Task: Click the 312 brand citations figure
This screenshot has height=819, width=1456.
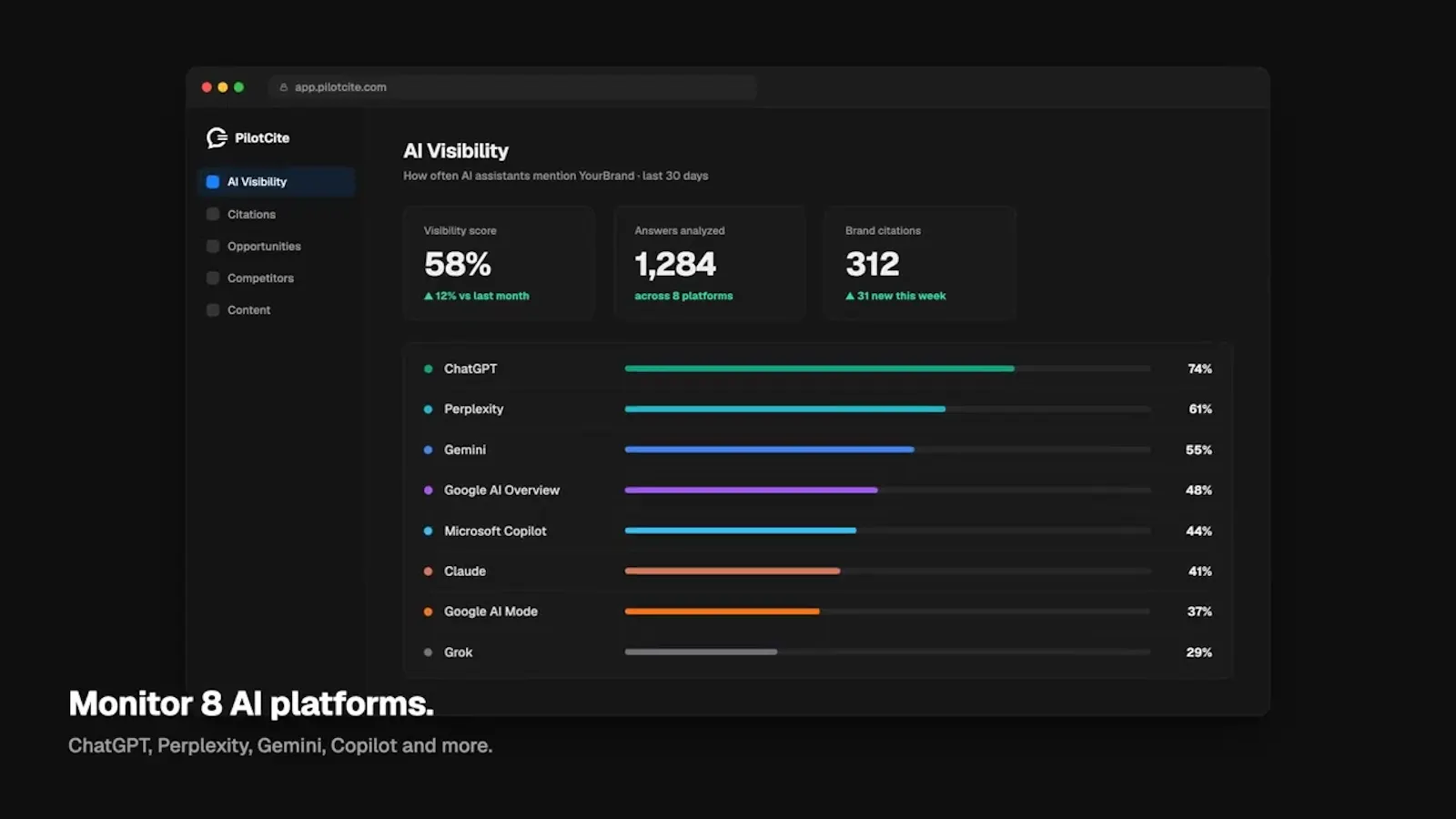Action: pos(873,264)
